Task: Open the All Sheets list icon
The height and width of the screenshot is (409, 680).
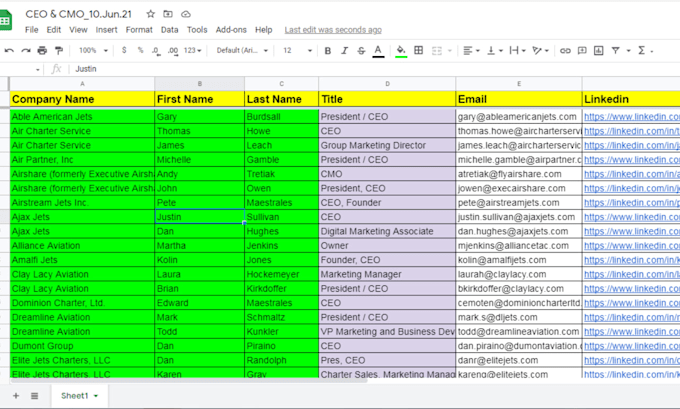Action: tap(35, 396)
